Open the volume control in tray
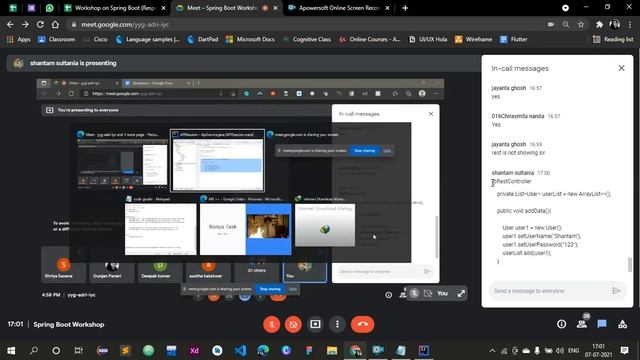 pyautogui.click(x=560, y=351)
